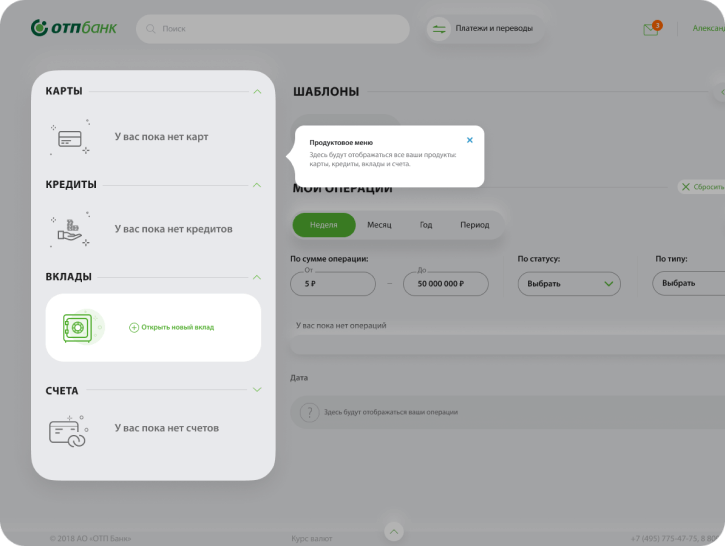Click Открыть новый вклад link

pos(172,327)
